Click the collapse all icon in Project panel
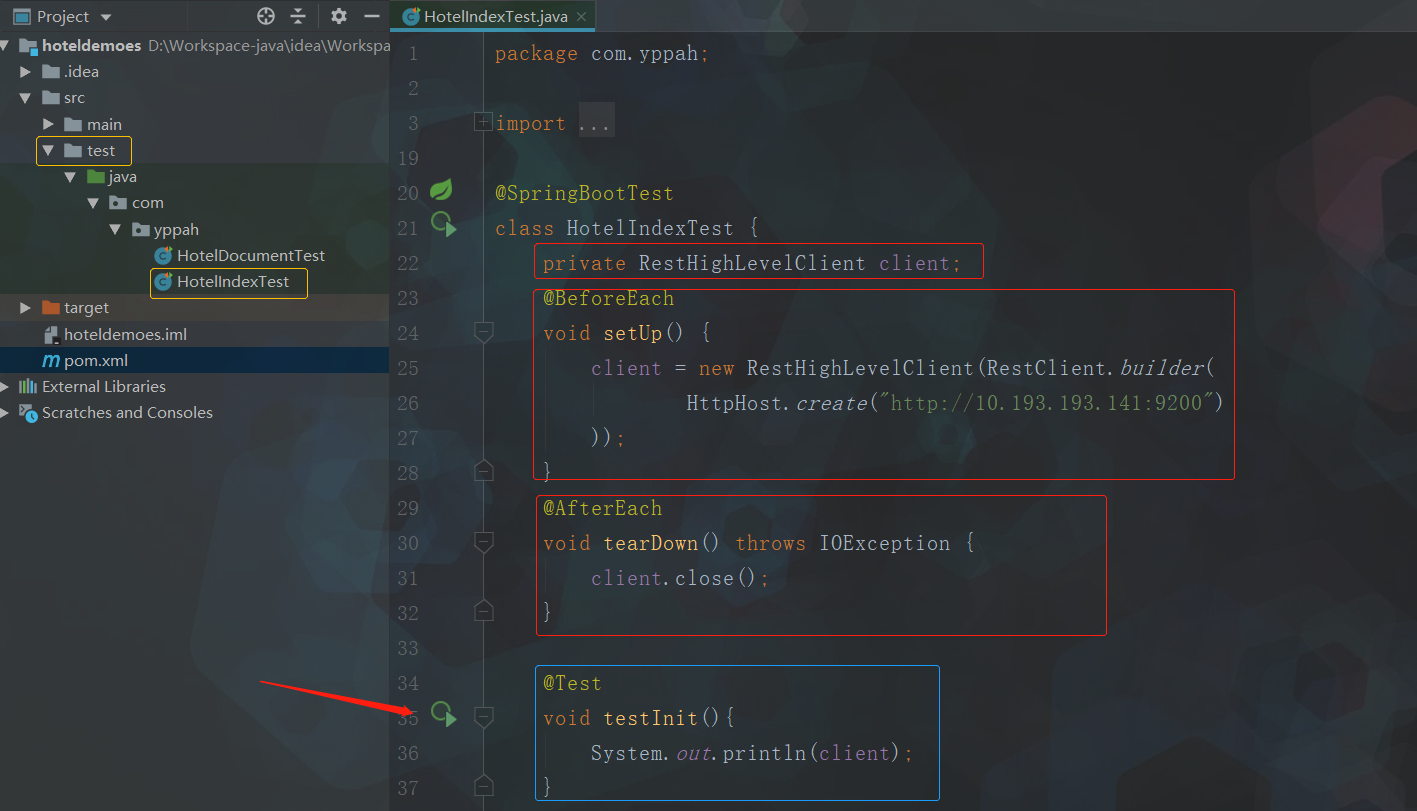The width and height of the screenshot is (1417, 811). pos(298,16)
